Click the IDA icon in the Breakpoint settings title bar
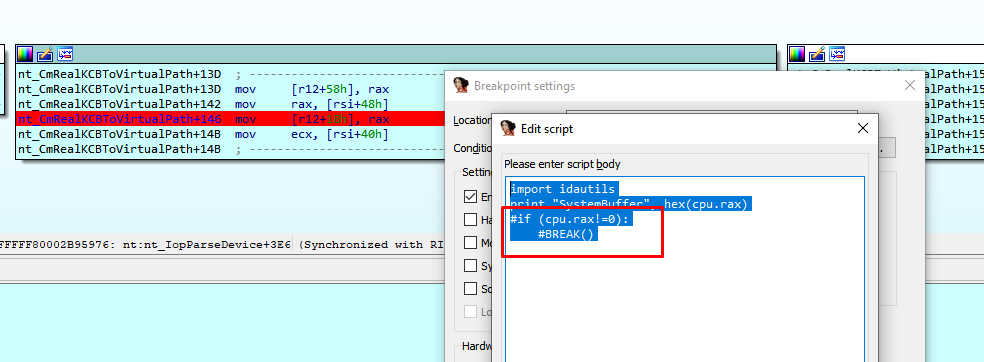Image resolution: width=984 pixels, height=362 pixels. click(461, 86)
